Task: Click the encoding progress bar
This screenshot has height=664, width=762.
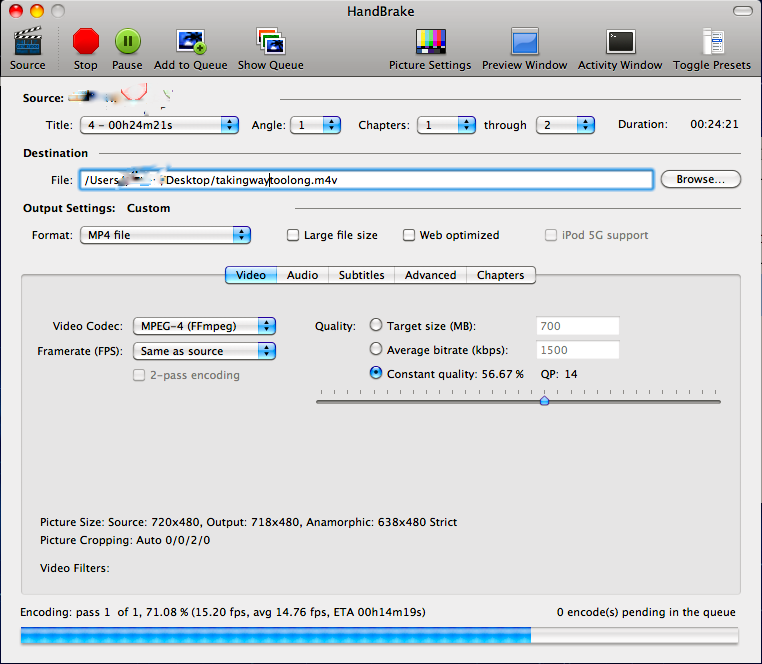Action: (379, 635)
